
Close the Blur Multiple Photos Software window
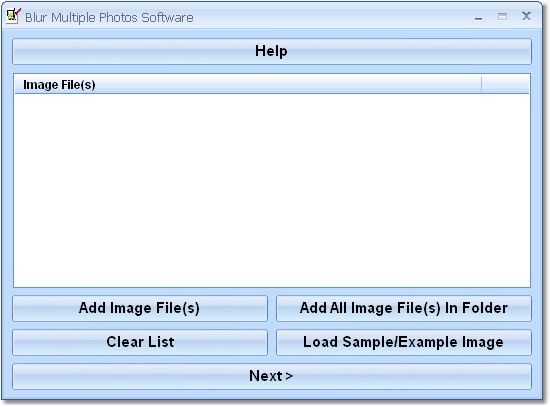[x=526, y=16]
